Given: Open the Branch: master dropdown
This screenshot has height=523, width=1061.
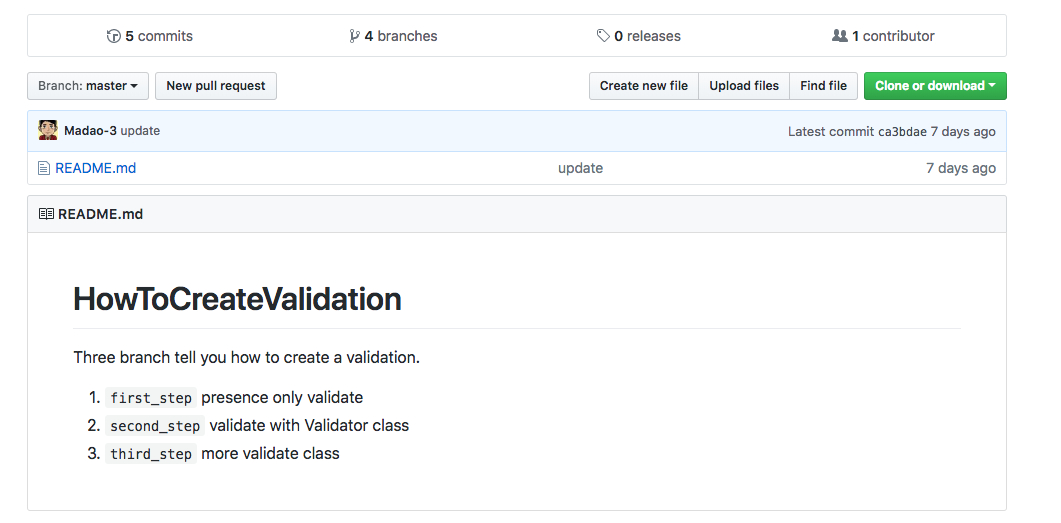Looking at the screenshot, I should pyautogui.click(x=88, y=86).
